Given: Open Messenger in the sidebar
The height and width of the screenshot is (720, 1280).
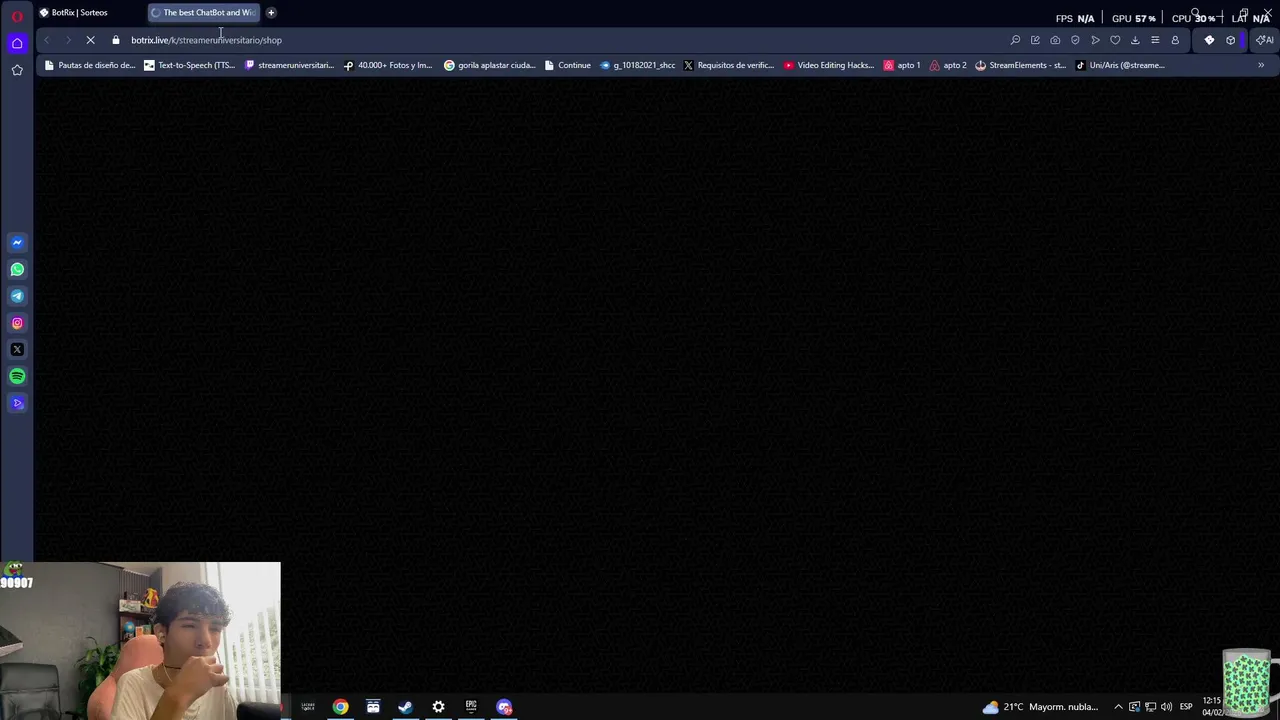Looking at the screenshot, I should click(x=17, y=242).
